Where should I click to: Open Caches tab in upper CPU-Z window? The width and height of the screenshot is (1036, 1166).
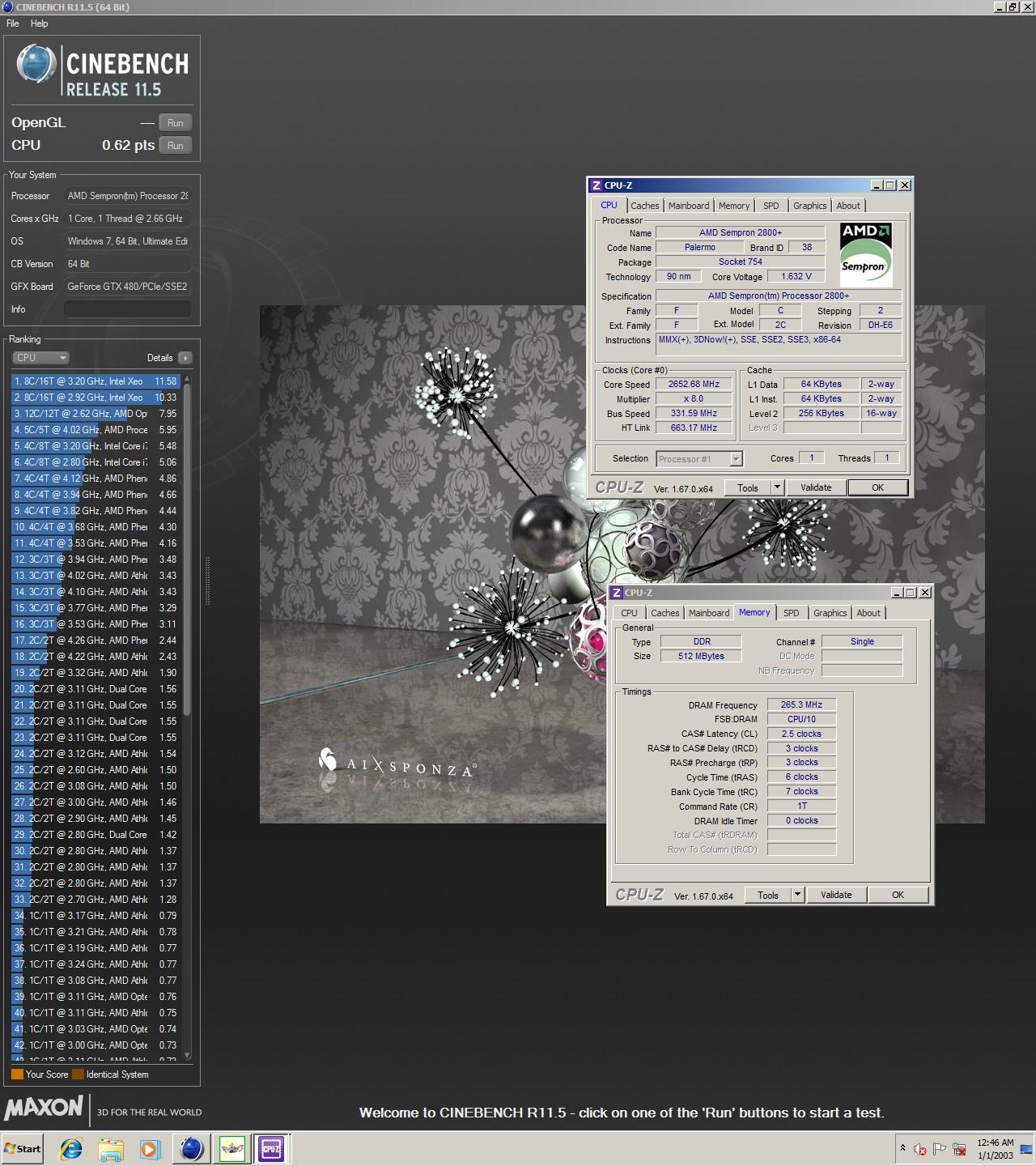[645, 206]
